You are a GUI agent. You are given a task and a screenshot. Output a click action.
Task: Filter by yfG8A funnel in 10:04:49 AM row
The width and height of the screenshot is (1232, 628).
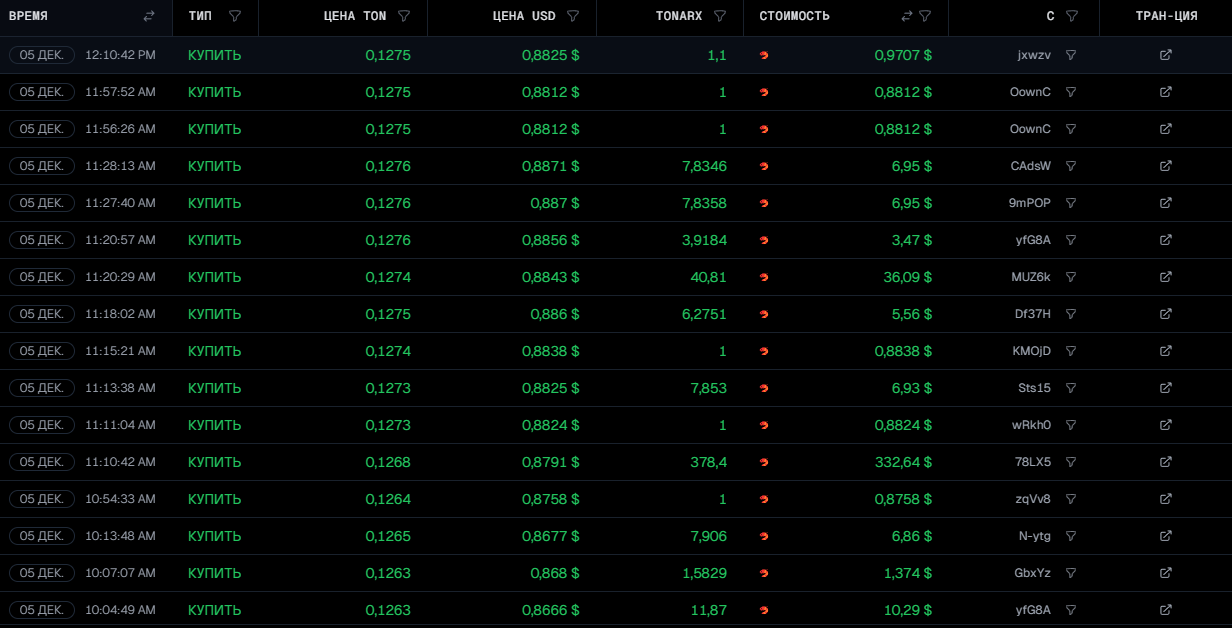tap(1071, 610)
